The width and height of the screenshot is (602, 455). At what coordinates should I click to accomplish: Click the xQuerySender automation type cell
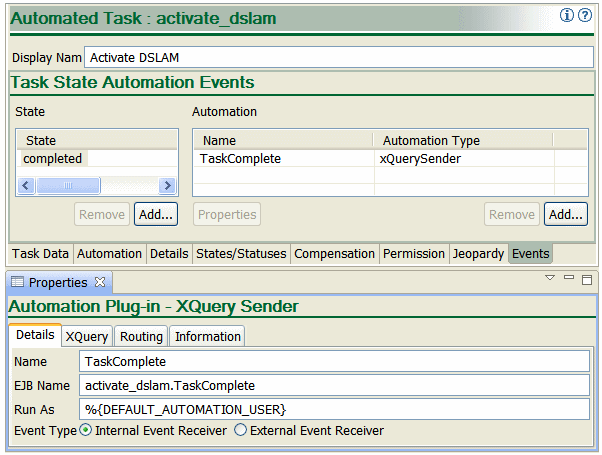[464, 159]
